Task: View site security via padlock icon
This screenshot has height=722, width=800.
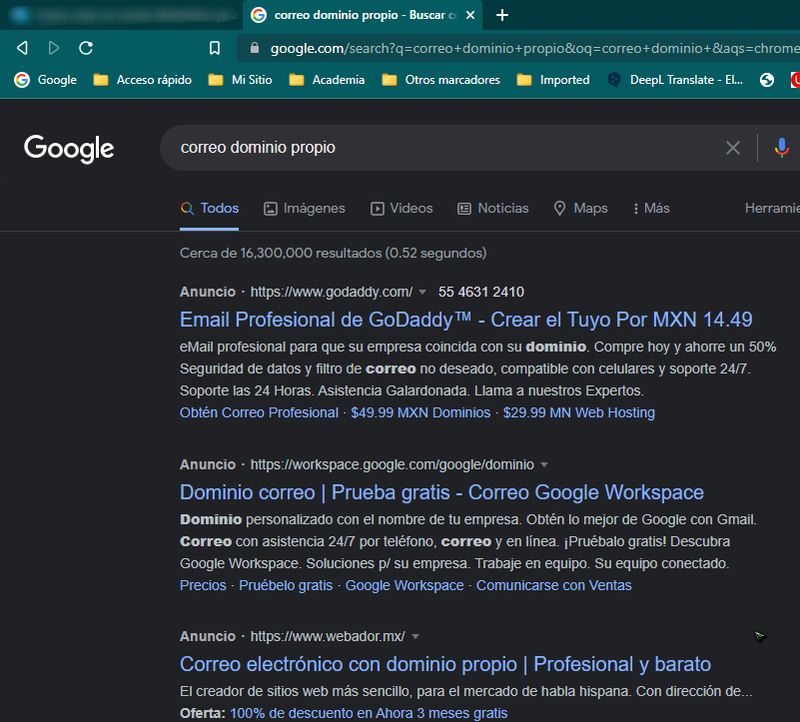Action: (255, 48)
